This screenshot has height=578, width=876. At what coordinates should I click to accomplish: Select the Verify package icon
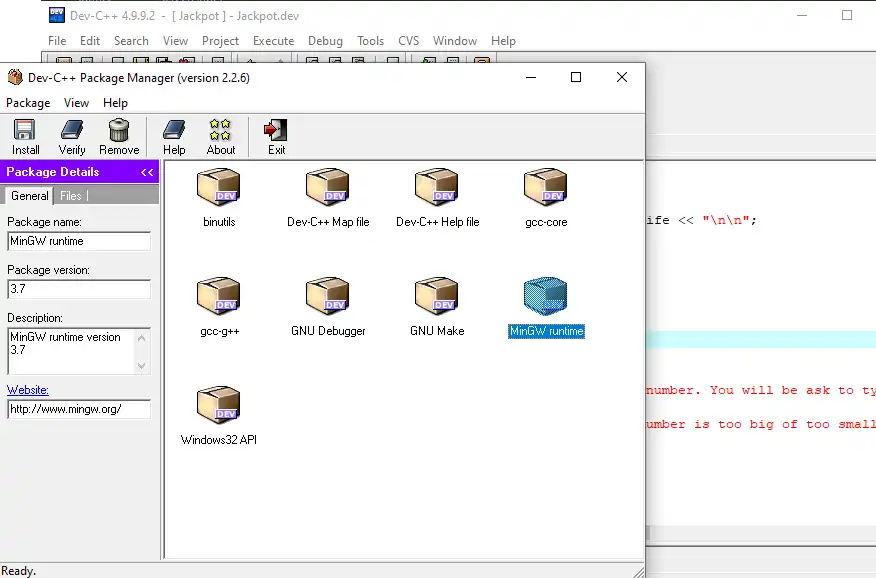click(71, 135)
